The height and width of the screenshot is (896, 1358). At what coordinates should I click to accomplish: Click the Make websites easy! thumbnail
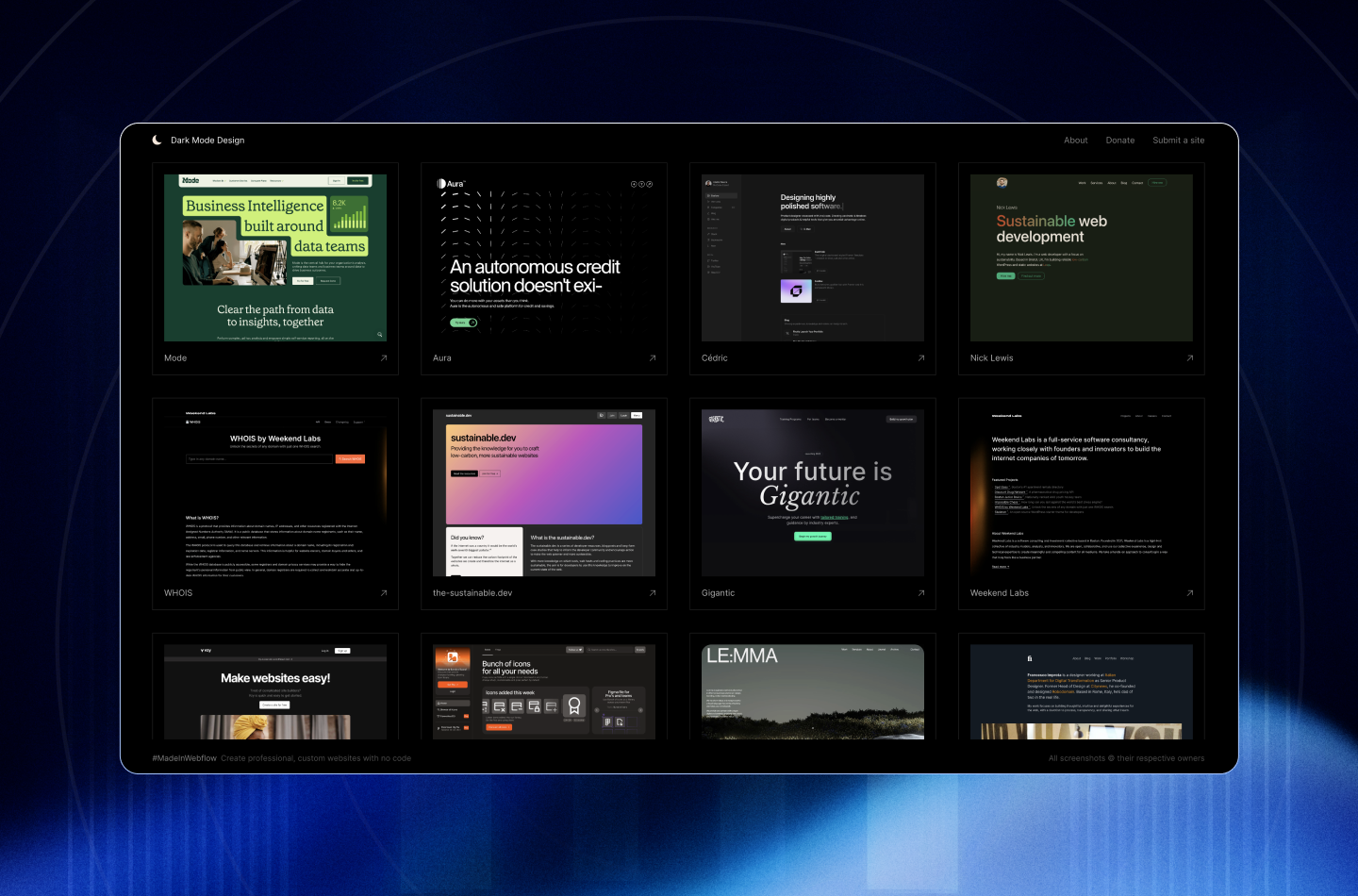(274, 691)
